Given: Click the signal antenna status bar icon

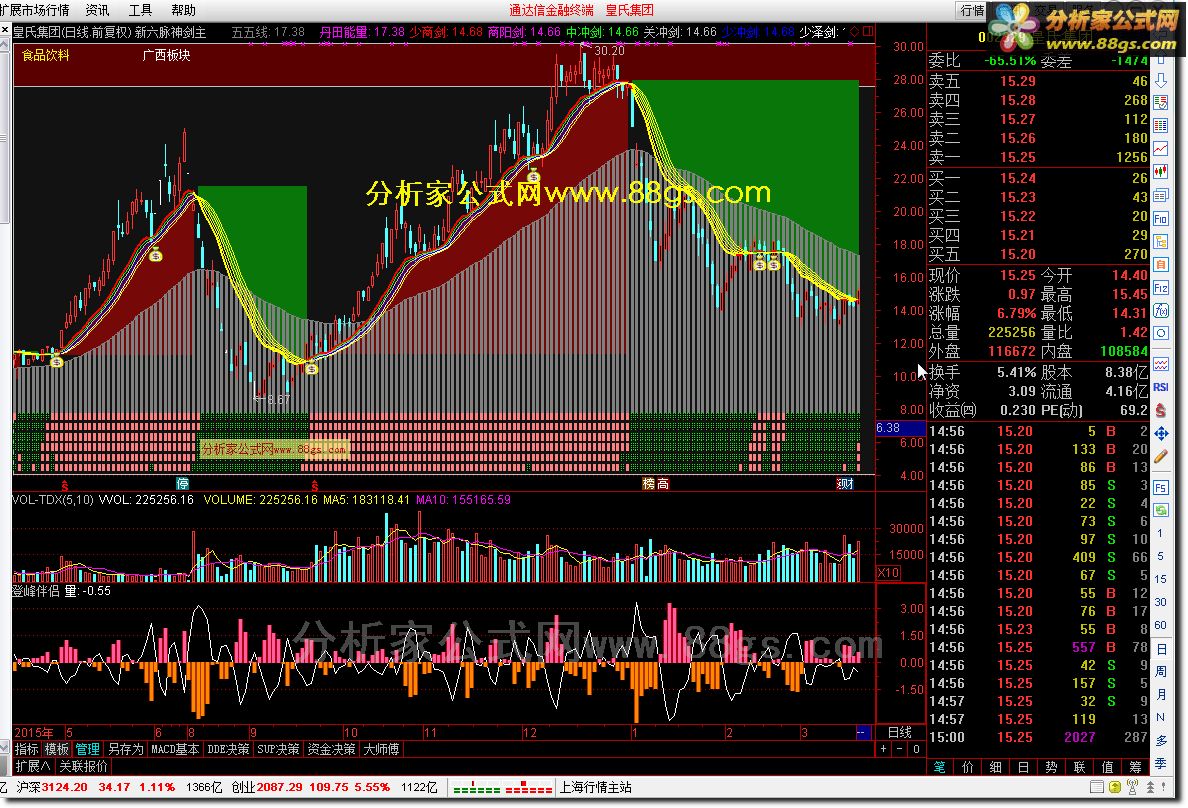Looking at the screenshot, I should pyautogui.click(x=1133, y=788).
